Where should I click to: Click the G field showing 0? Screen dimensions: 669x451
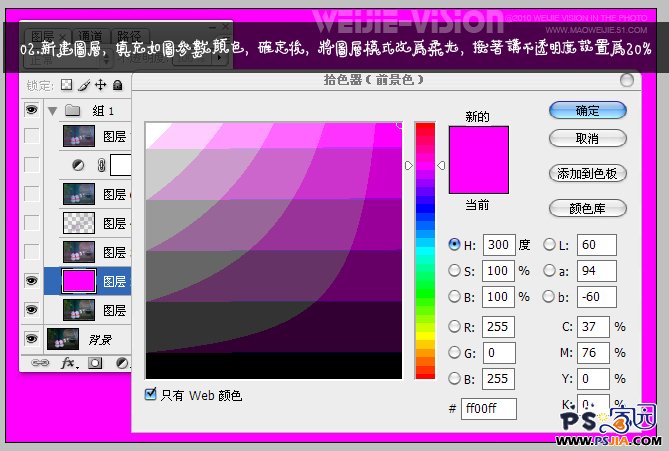(499, 353)
